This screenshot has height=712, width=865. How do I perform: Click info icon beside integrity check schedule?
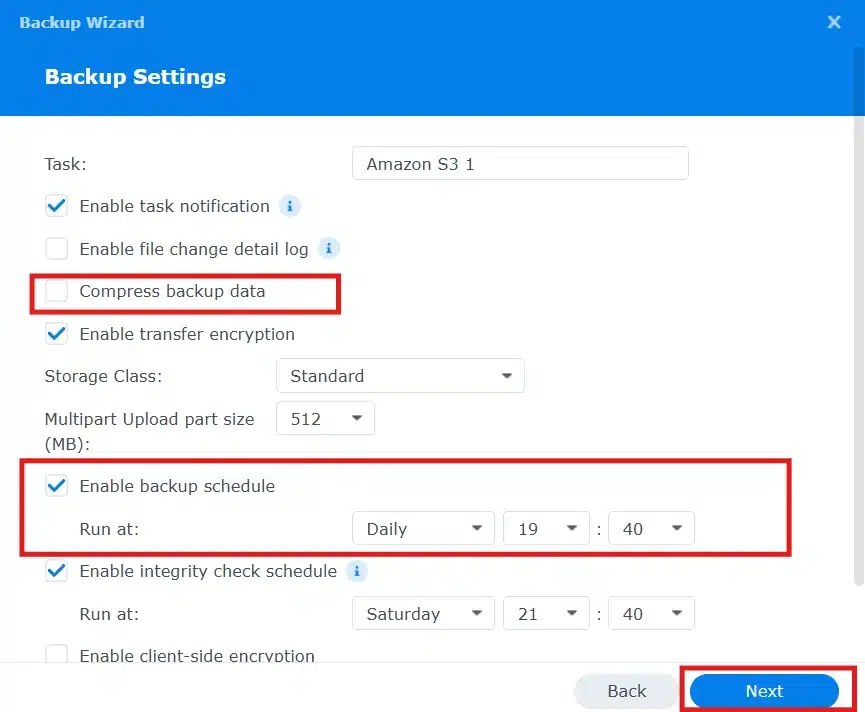click(x=356, y=572)
